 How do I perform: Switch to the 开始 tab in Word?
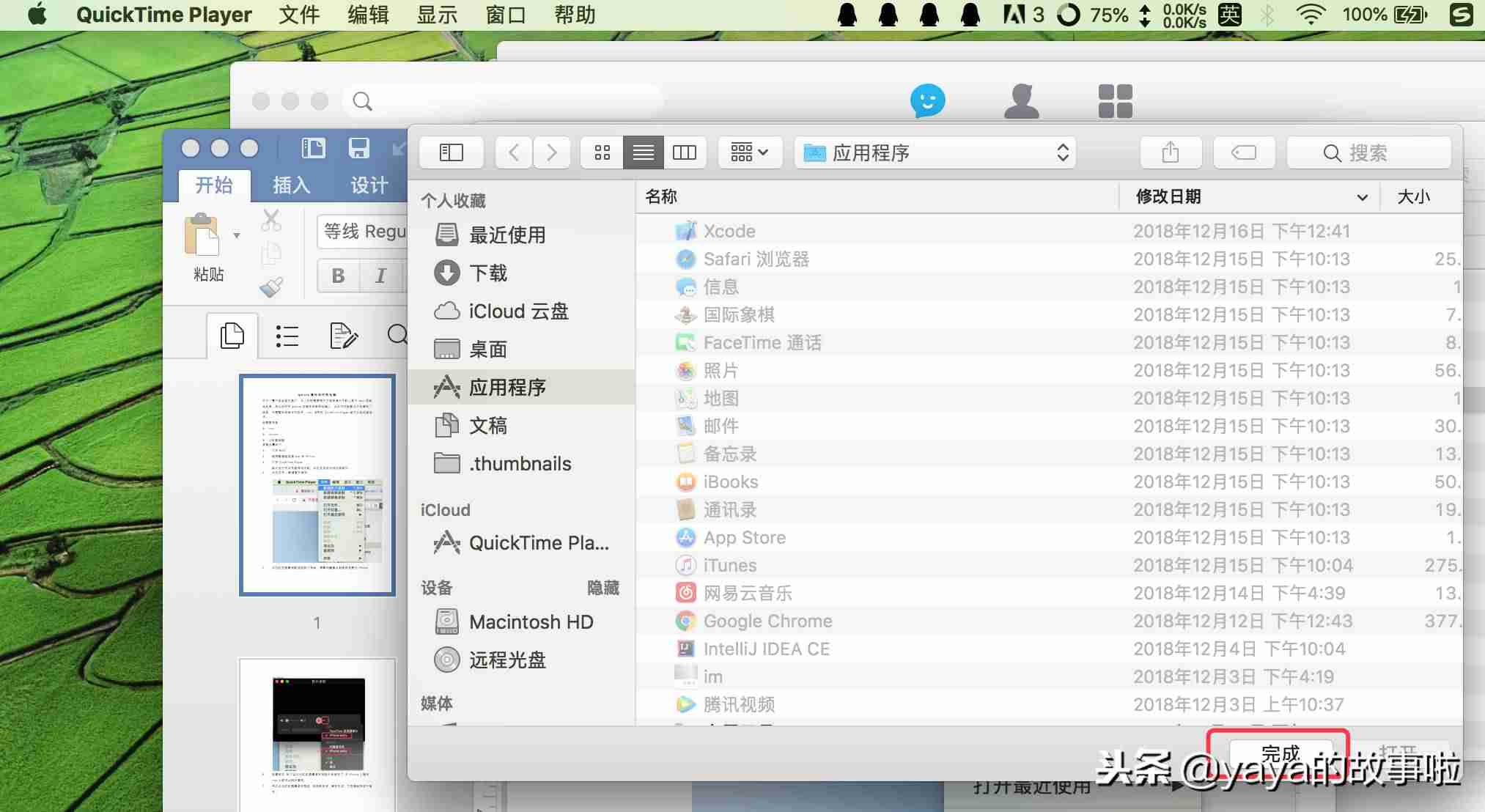coord(214,185)
